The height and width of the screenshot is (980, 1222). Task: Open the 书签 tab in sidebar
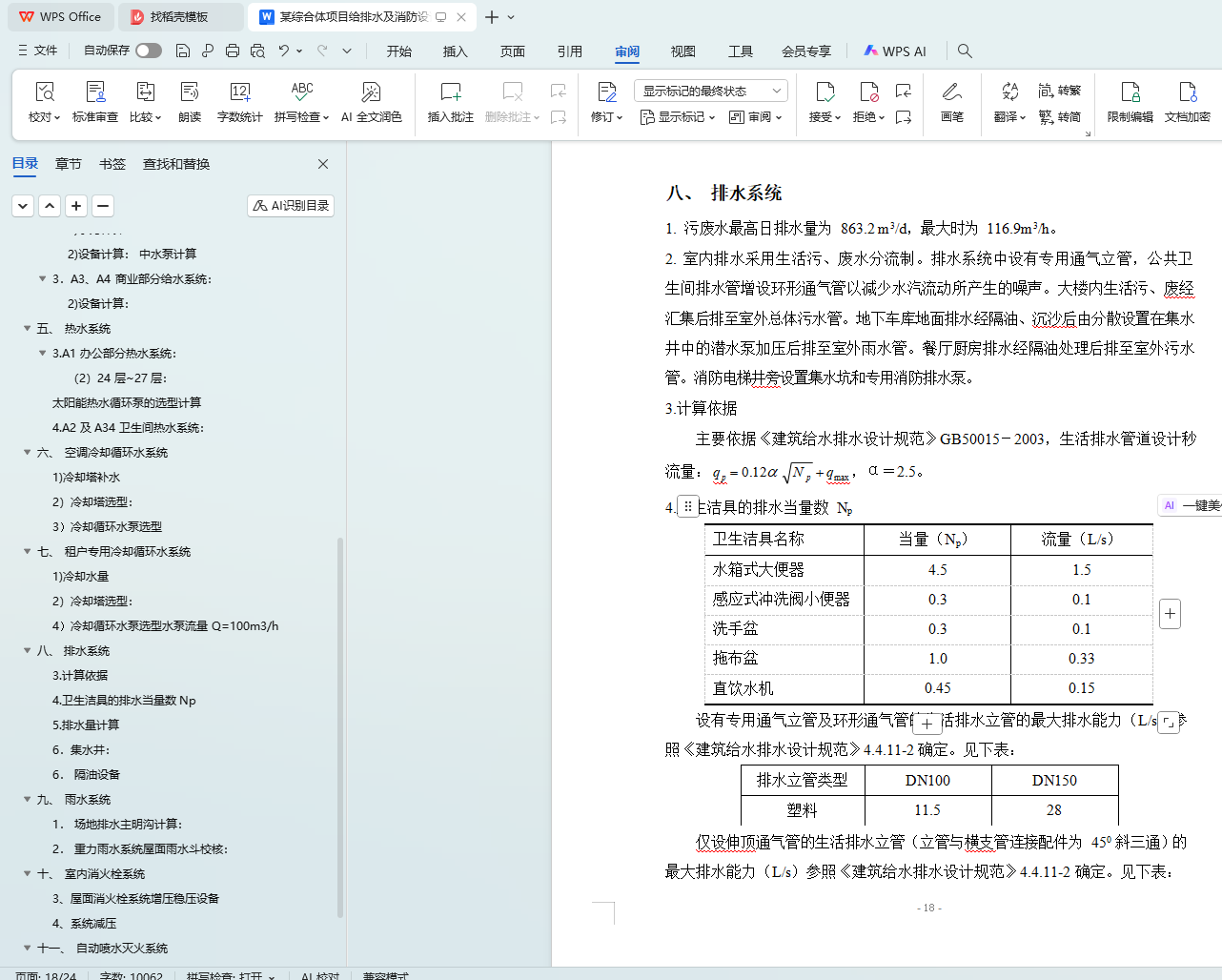[x=112, y=164]
